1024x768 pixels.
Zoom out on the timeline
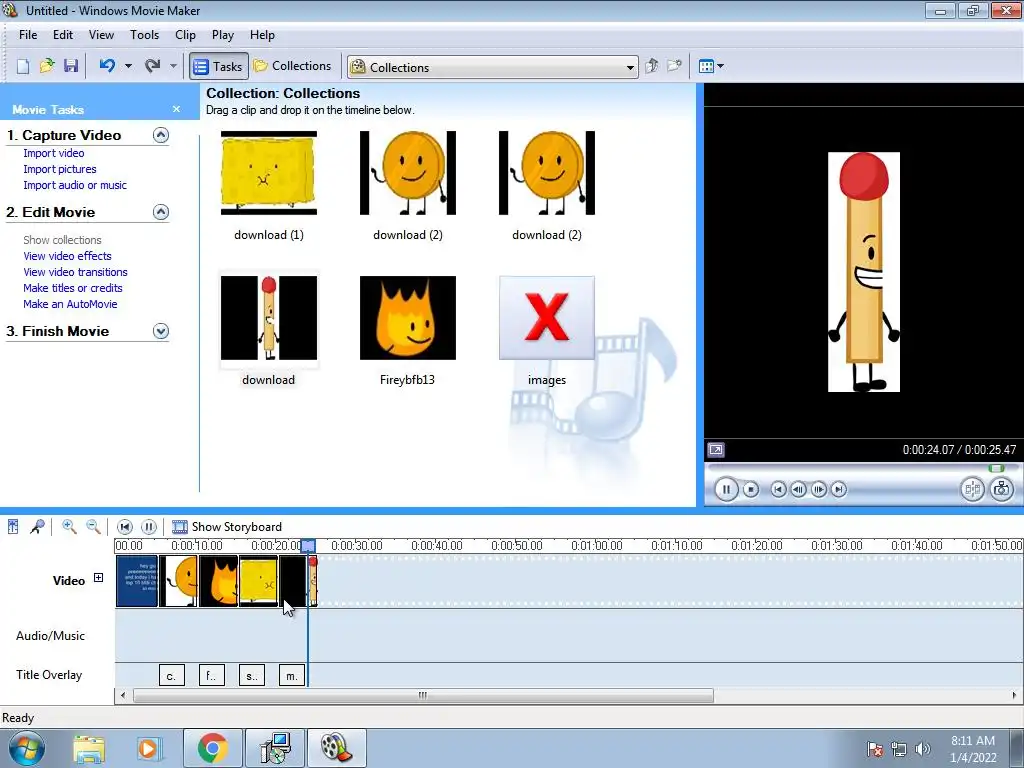pyautogui.click(x=93, y=526)
